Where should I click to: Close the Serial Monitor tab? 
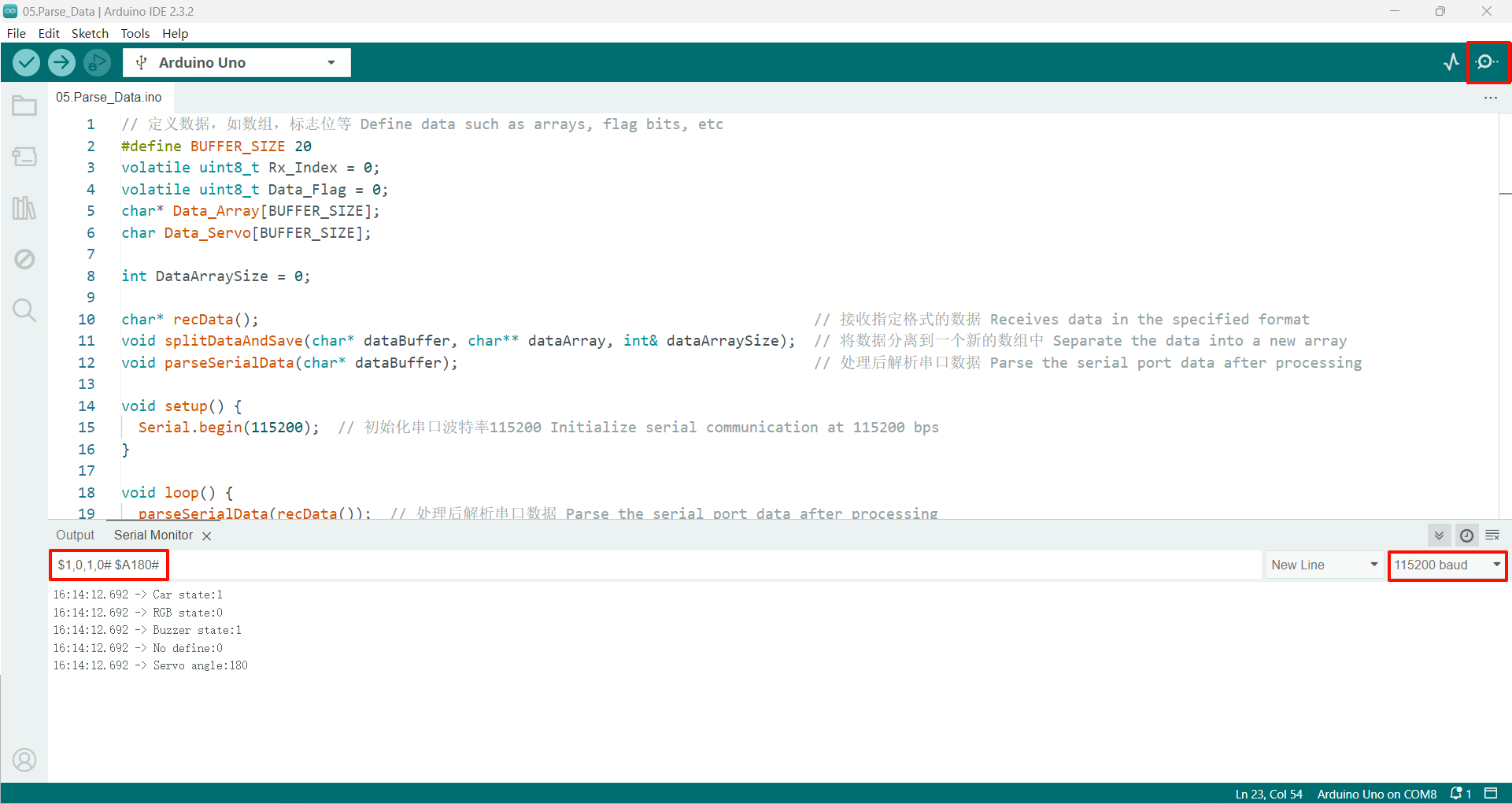206,536
